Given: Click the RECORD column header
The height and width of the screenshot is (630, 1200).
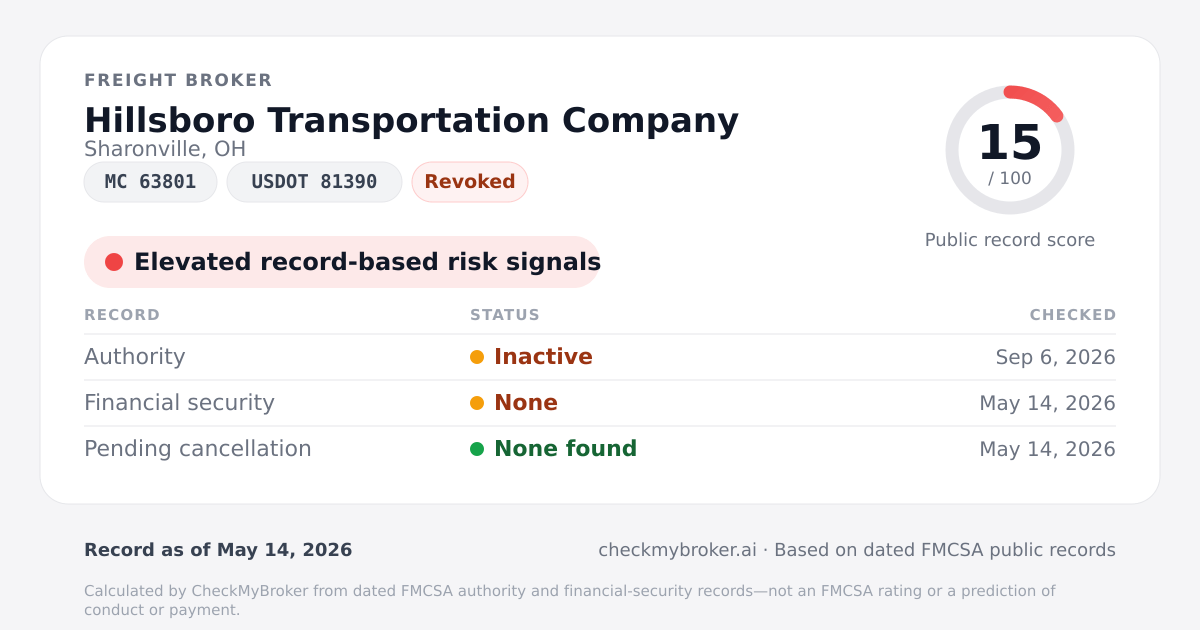Looking at the screenshot, I should 122,315.
